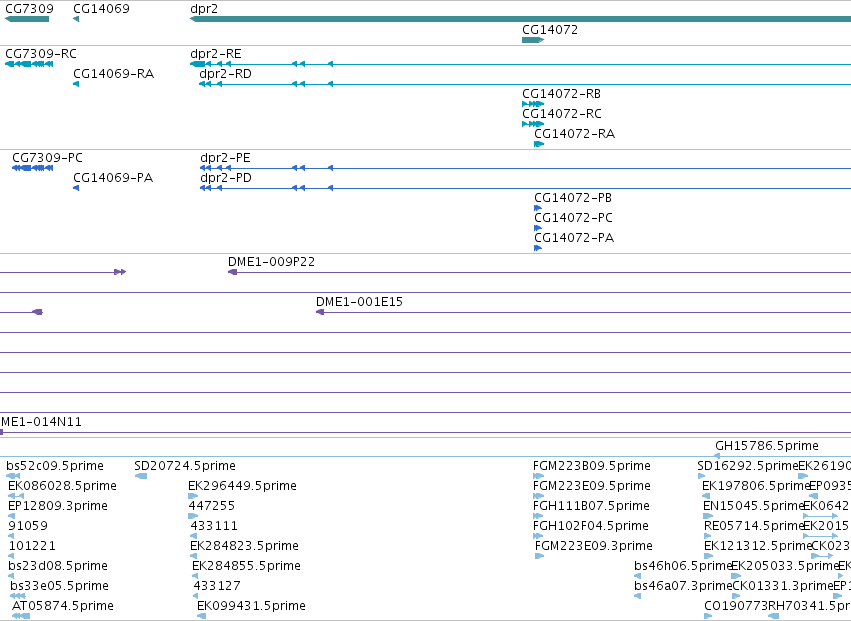Select protein CG14069-PA label
Viewport: 851px width, 621px height.
[x=113, y=178]
